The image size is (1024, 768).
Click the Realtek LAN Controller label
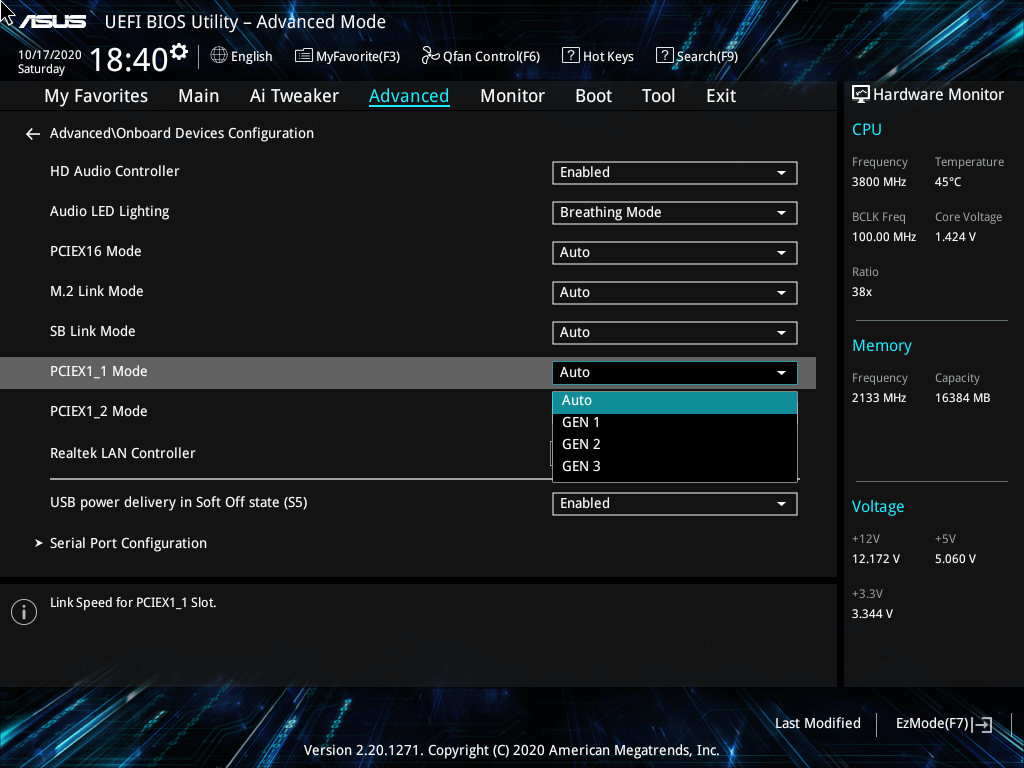(123, 453)
